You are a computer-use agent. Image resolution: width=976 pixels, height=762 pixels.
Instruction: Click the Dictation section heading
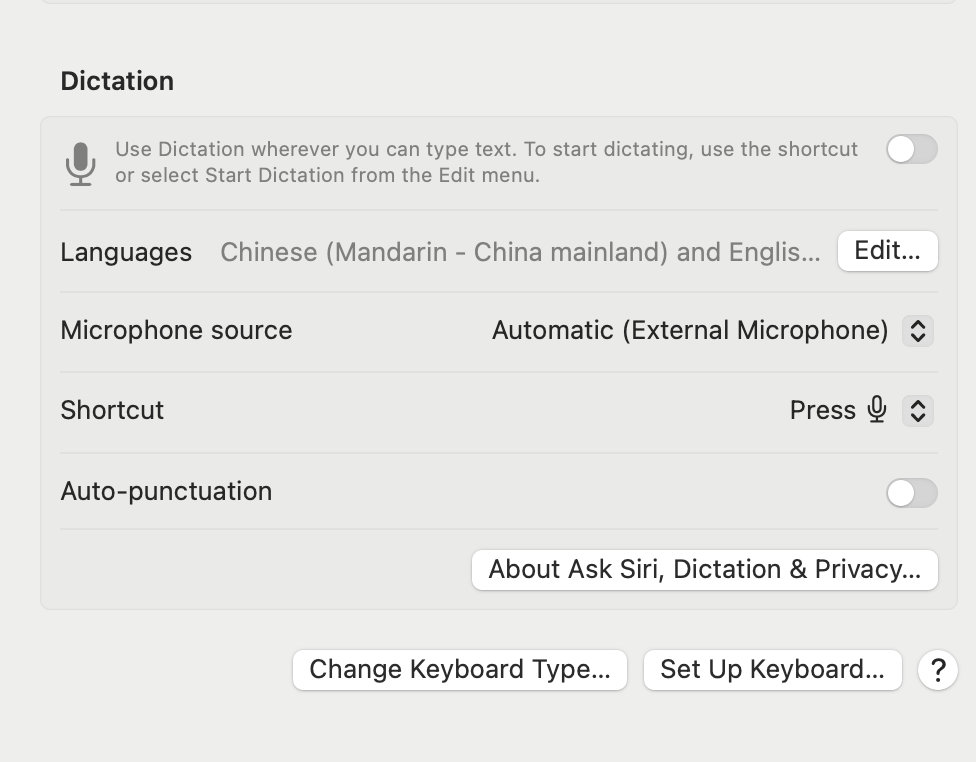(x=117, y=81)
